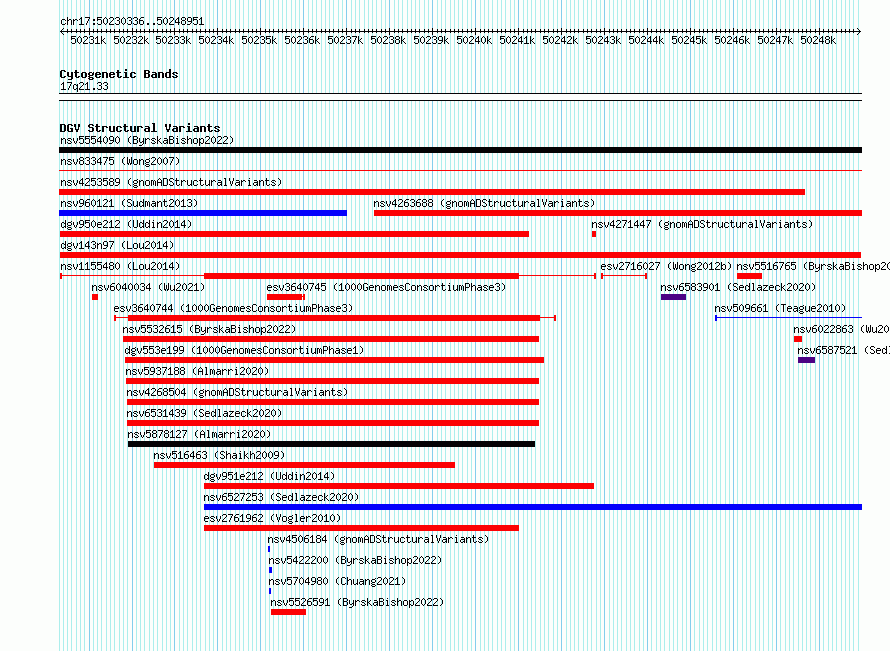Click nsv4268504 (gnomADStructuralVariants) label
The image size is (890, 651).
click(x=237, y=392)
